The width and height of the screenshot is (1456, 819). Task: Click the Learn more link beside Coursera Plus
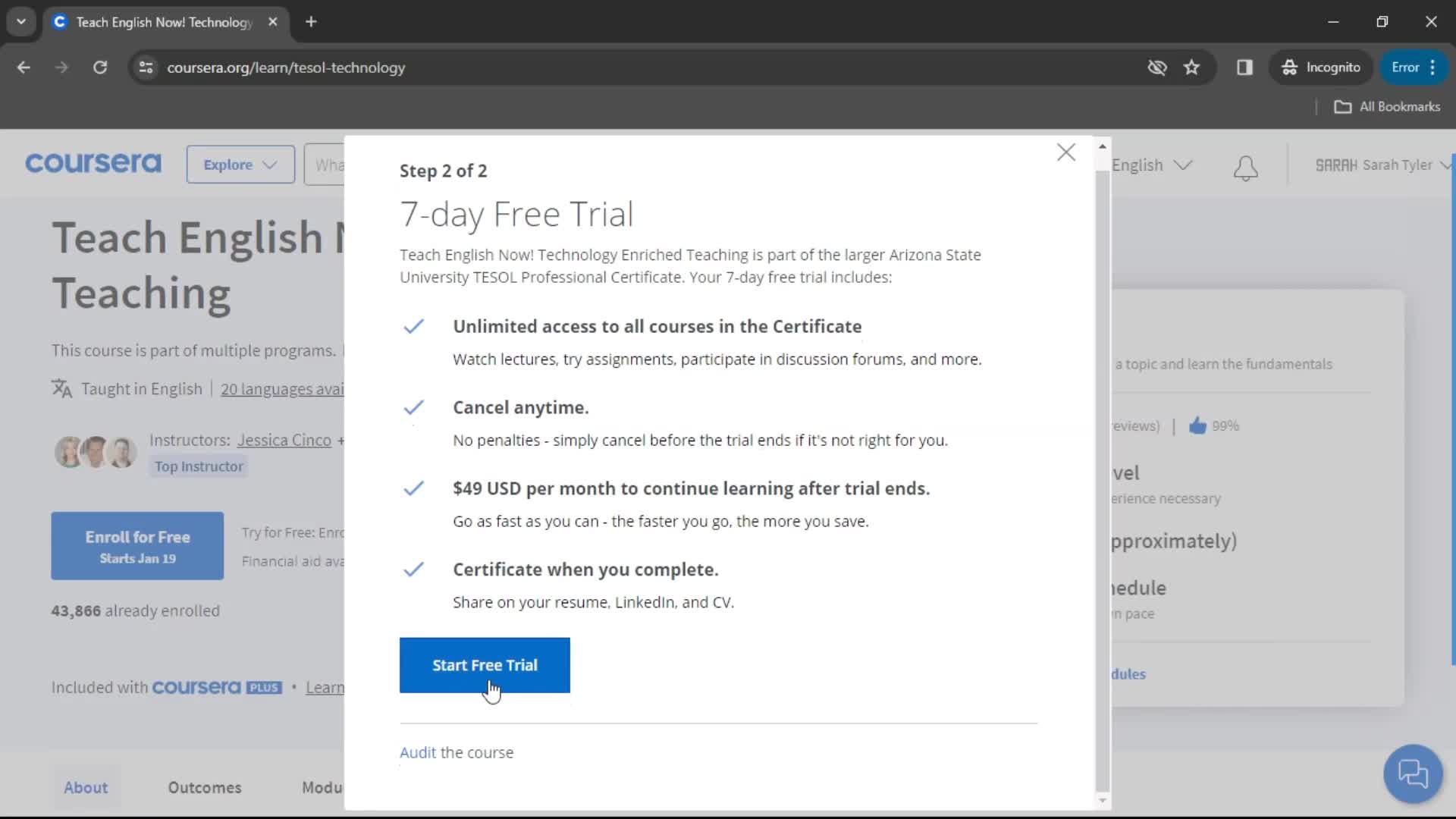(x=325, y=687)
